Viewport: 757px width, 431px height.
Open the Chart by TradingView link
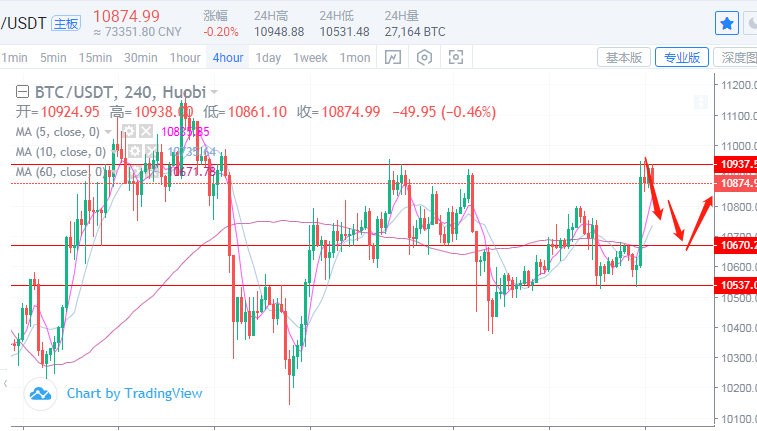click(134, 393)
